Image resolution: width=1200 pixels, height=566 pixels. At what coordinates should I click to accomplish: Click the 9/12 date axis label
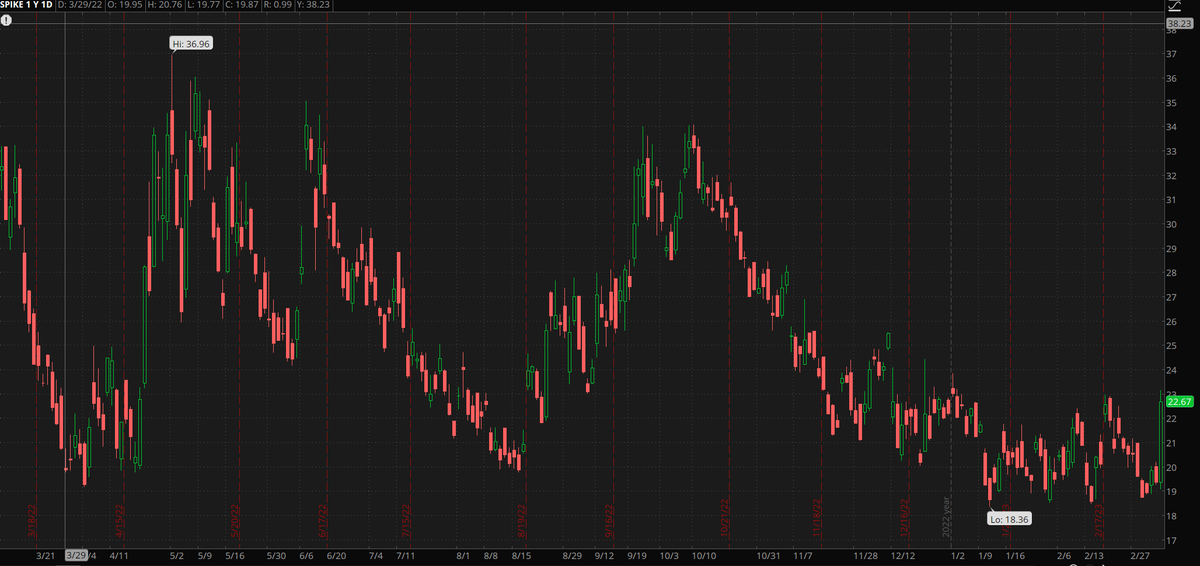click(x=604, y=555)
